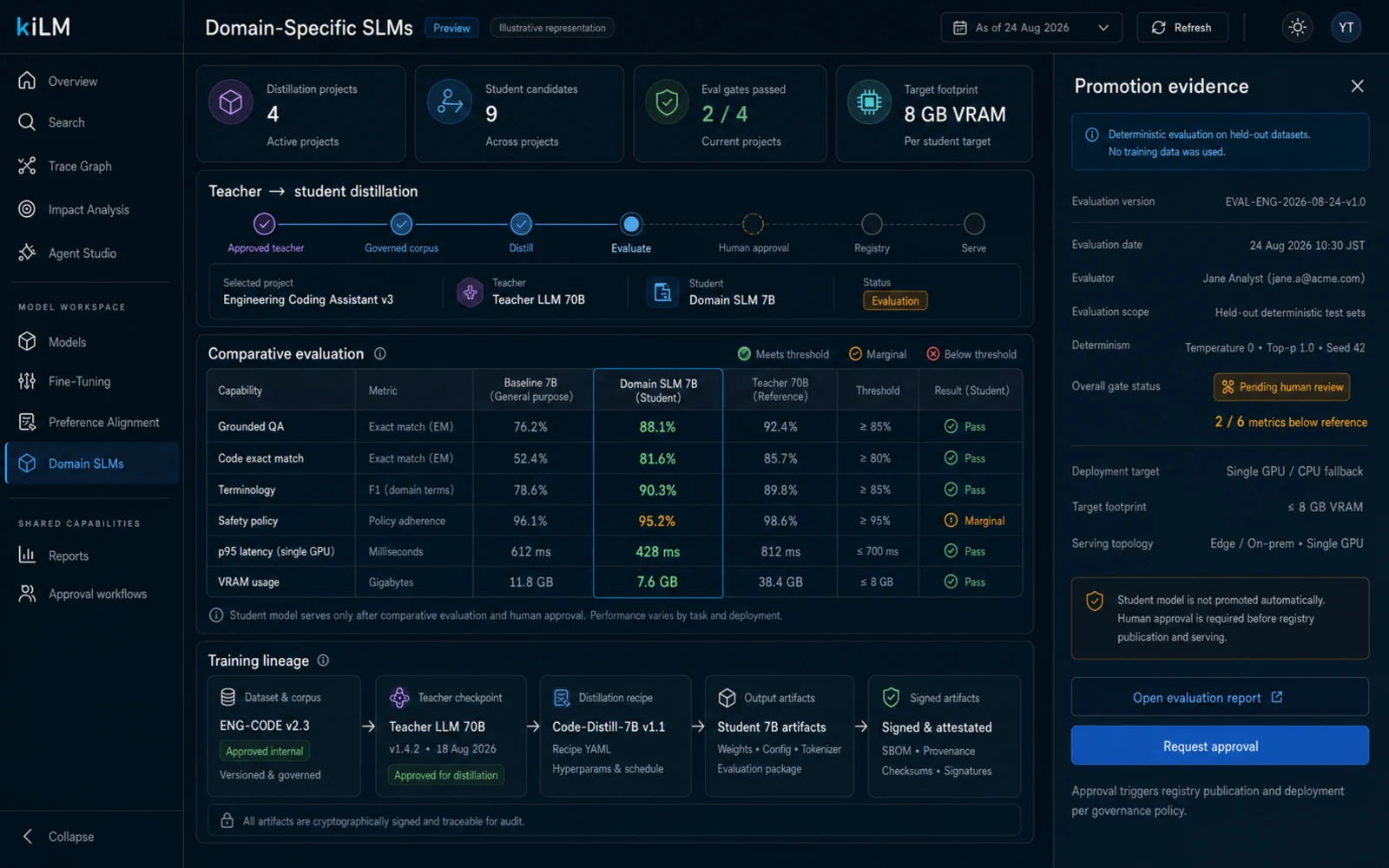This screenshot has width=1389, height=868.
Task: Select the Distill pipeline step
Action: point(521,224)
